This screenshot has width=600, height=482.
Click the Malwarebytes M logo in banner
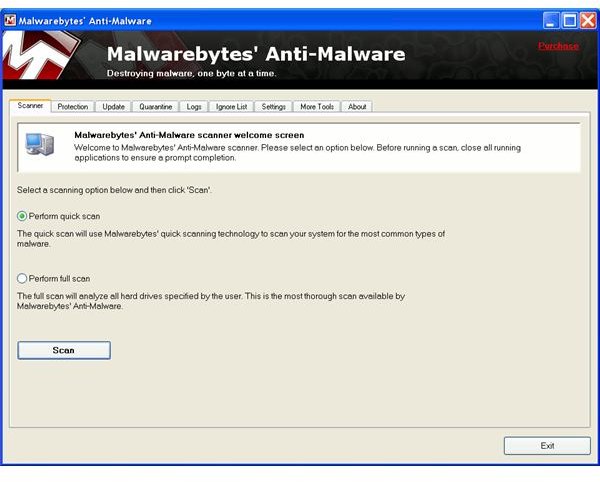(x=40, y=55)
